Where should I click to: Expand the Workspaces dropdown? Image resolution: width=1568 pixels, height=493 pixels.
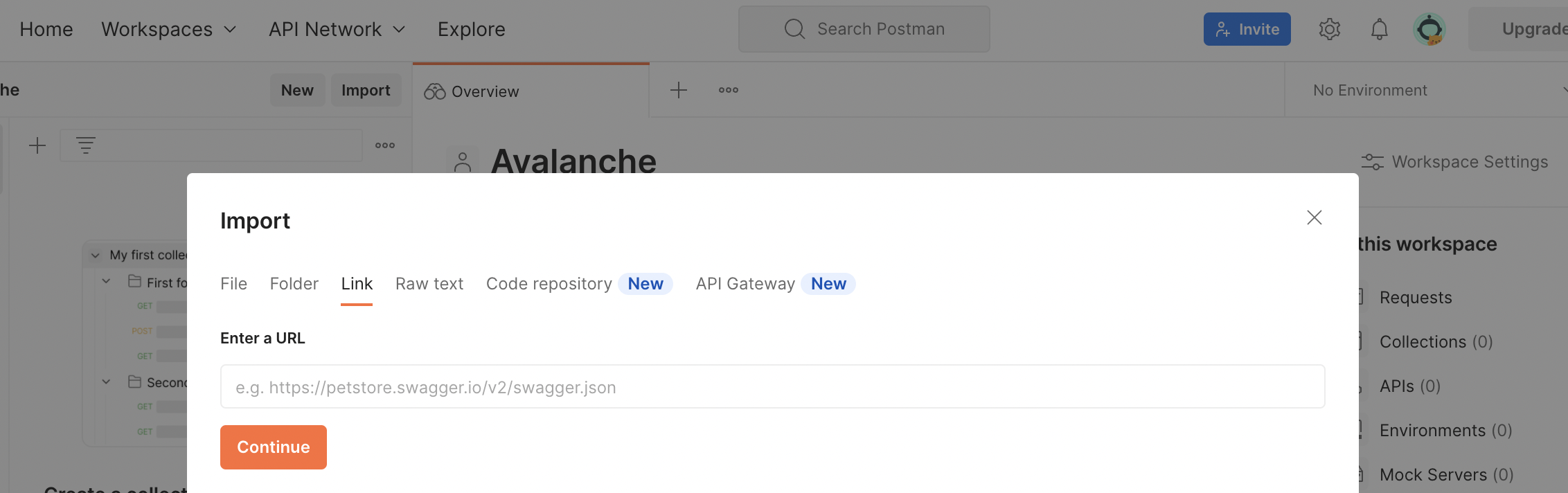[169, 29]
